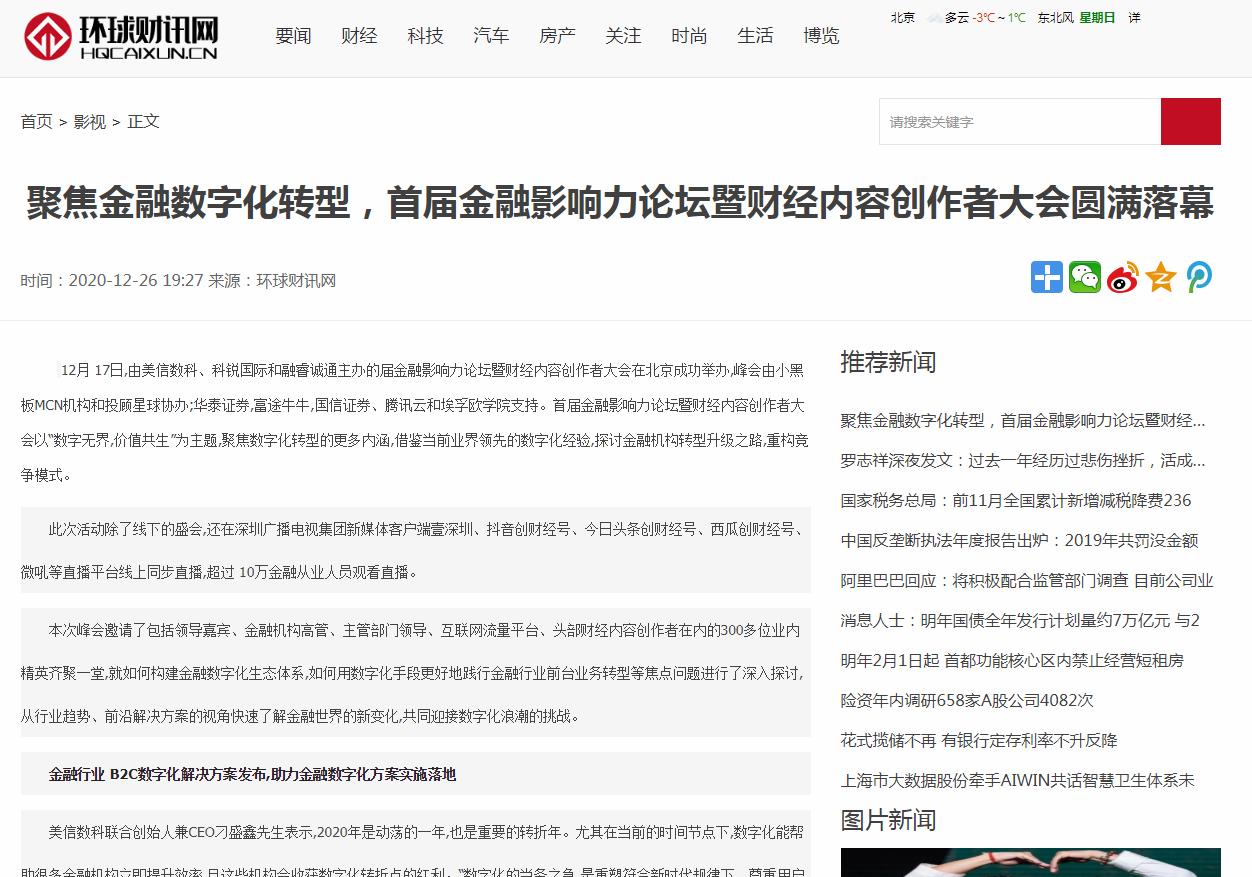
Task: Open the 生活 nav menu
Action: (755, 36)
